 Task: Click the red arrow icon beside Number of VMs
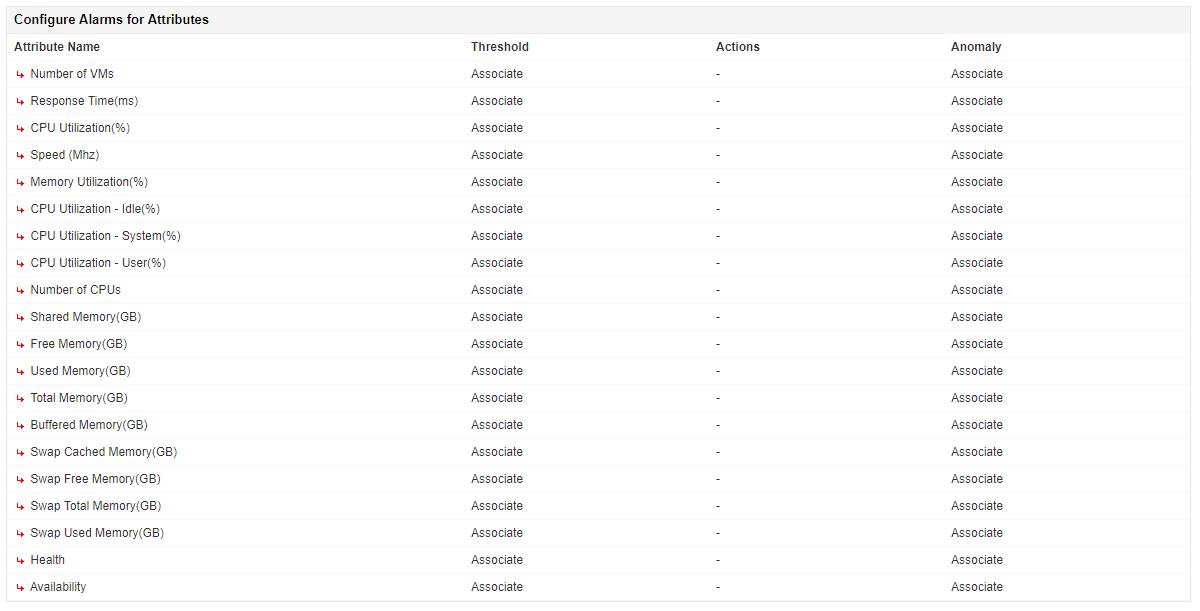pyautogui.click(x=20, y=75)
